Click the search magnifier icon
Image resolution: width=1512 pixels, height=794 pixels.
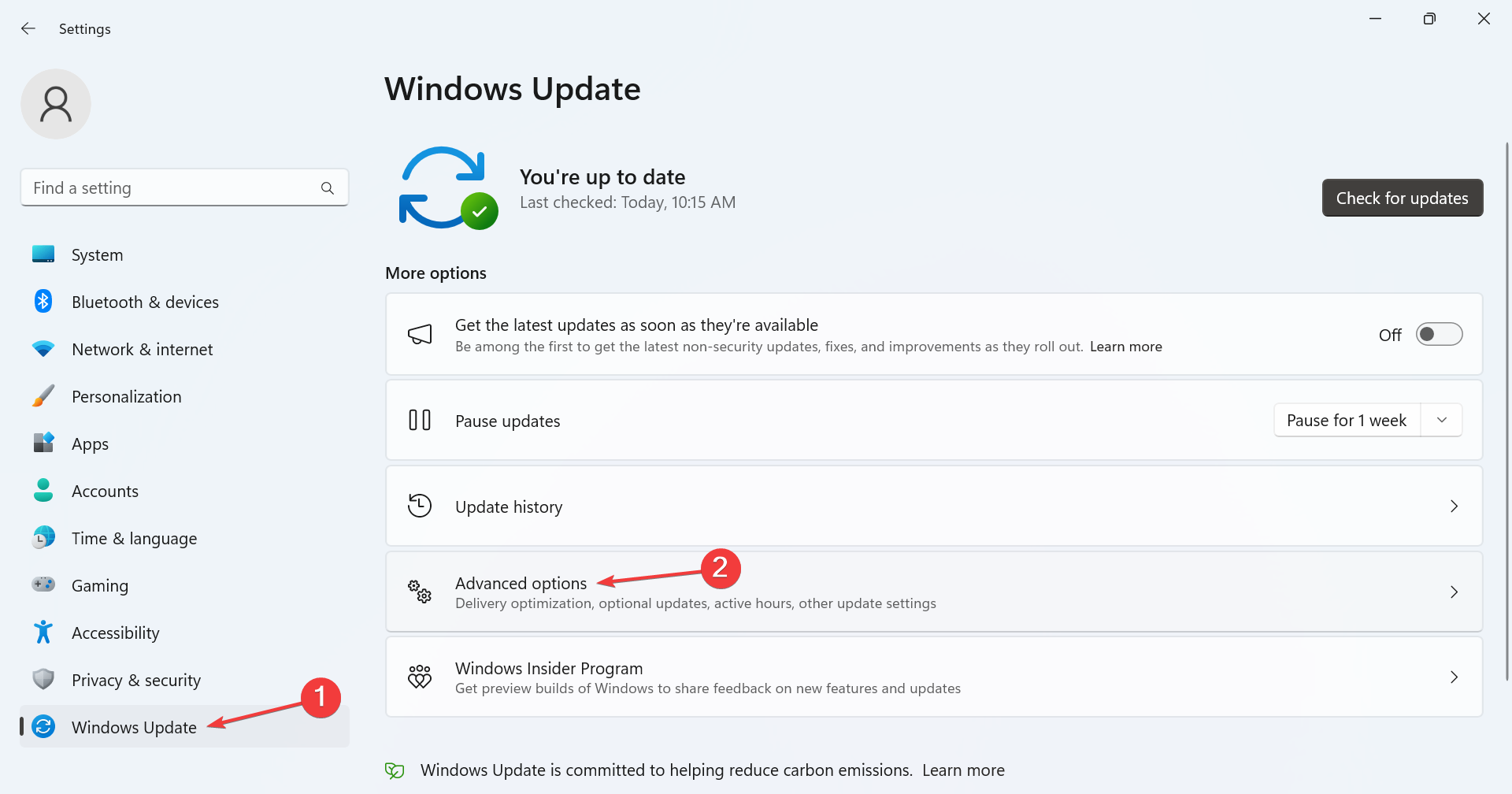coord(328,188)
